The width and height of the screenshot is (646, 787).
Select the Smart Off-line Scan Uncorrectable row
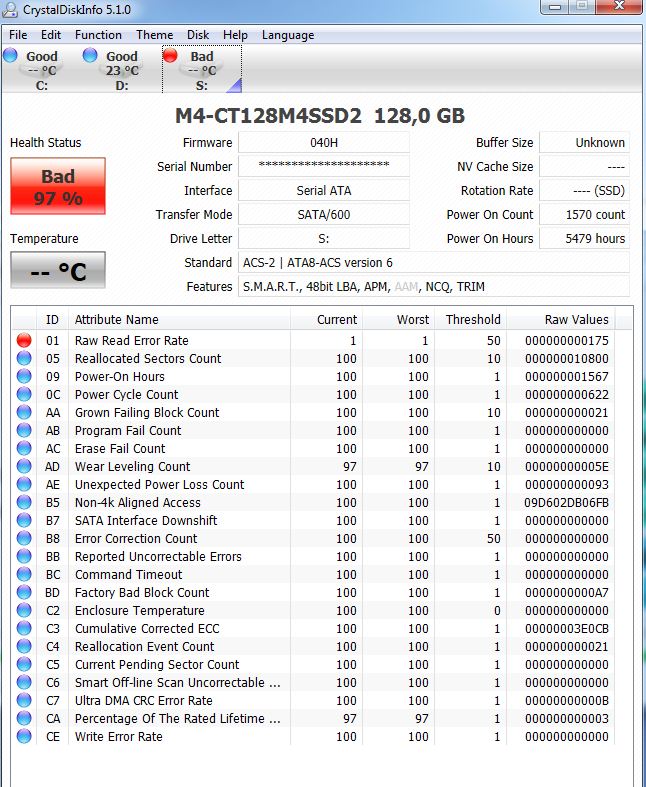click(x=314, y=682)
